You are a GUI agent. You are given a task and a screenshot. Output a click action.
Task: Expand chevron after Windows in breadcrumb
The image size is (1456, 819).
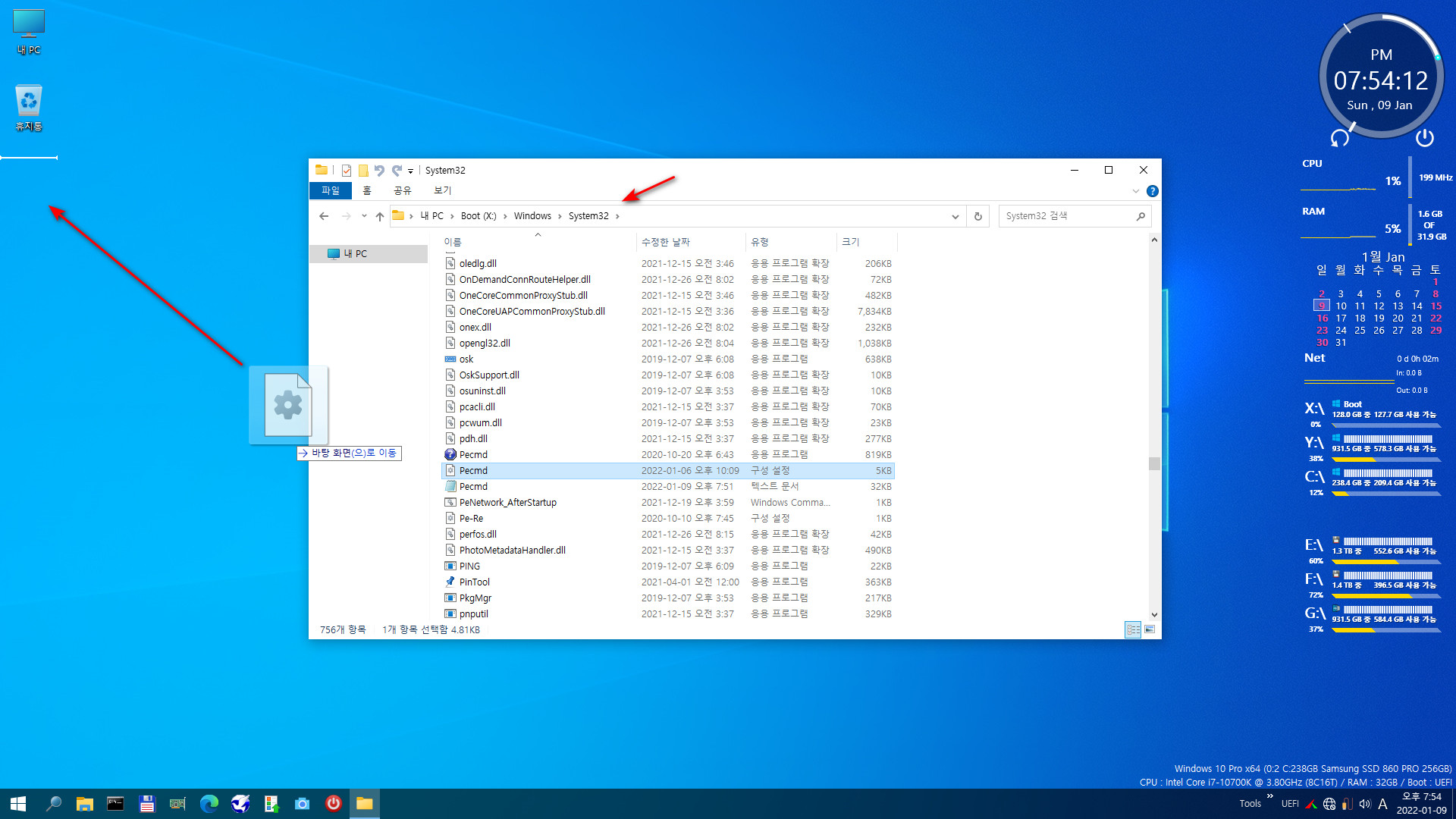tap(560, 216)
